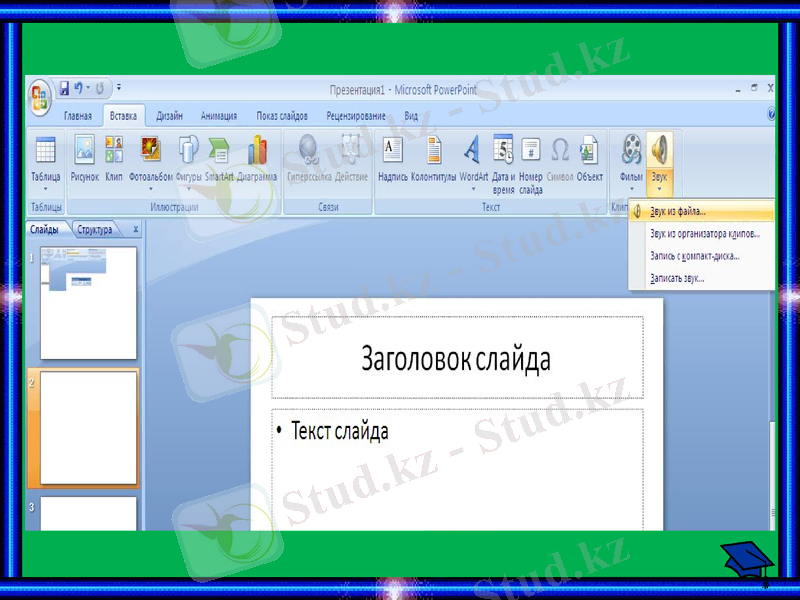Insert a Диаграмма (Chart) via its icon
This screenshot has height=600, width=800.
click(x=256, y=150)
